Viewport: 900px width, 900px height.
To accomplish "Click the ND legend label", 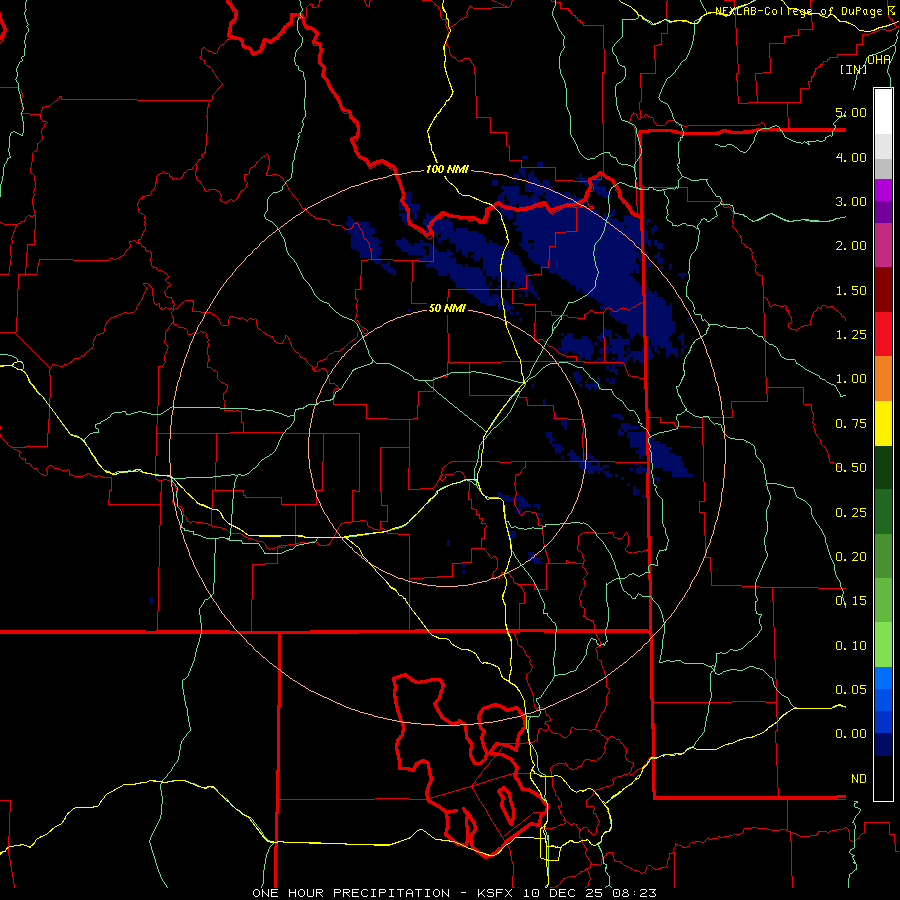I will [x=859, y=779].
